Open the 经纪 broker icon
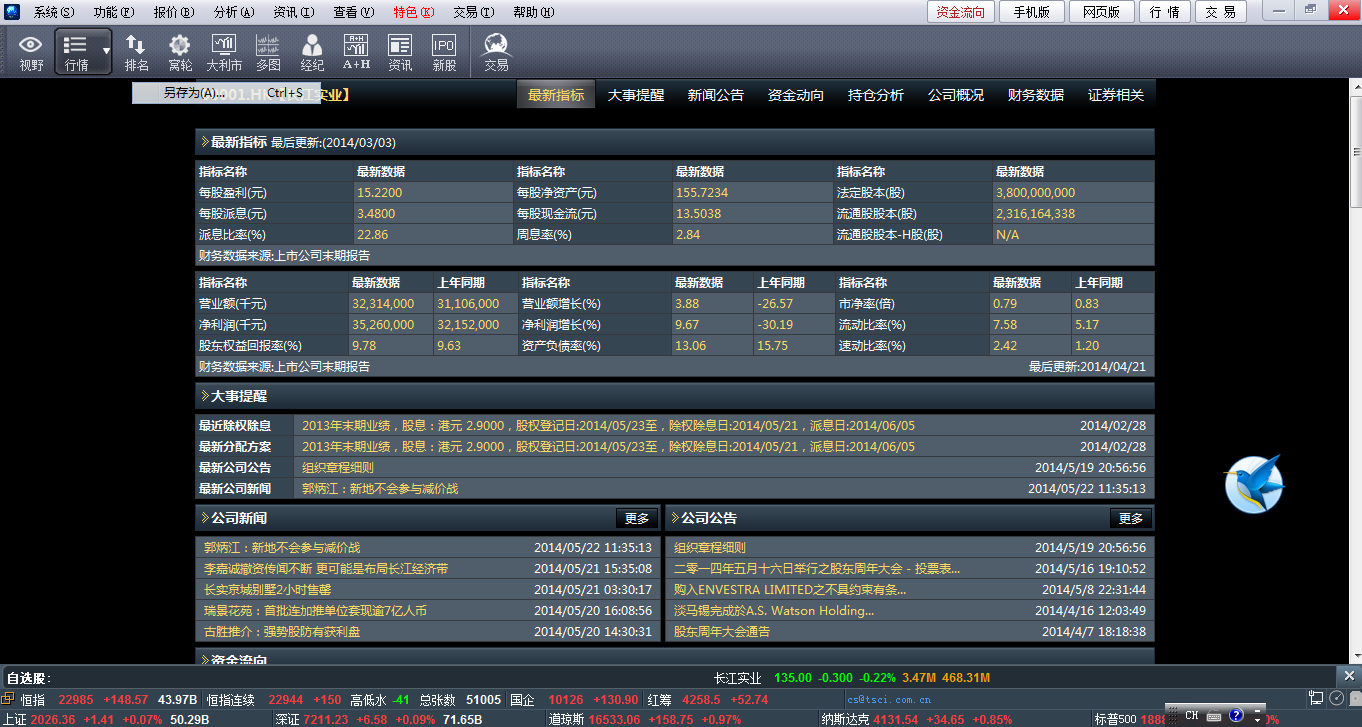 (x=312, y=52)
